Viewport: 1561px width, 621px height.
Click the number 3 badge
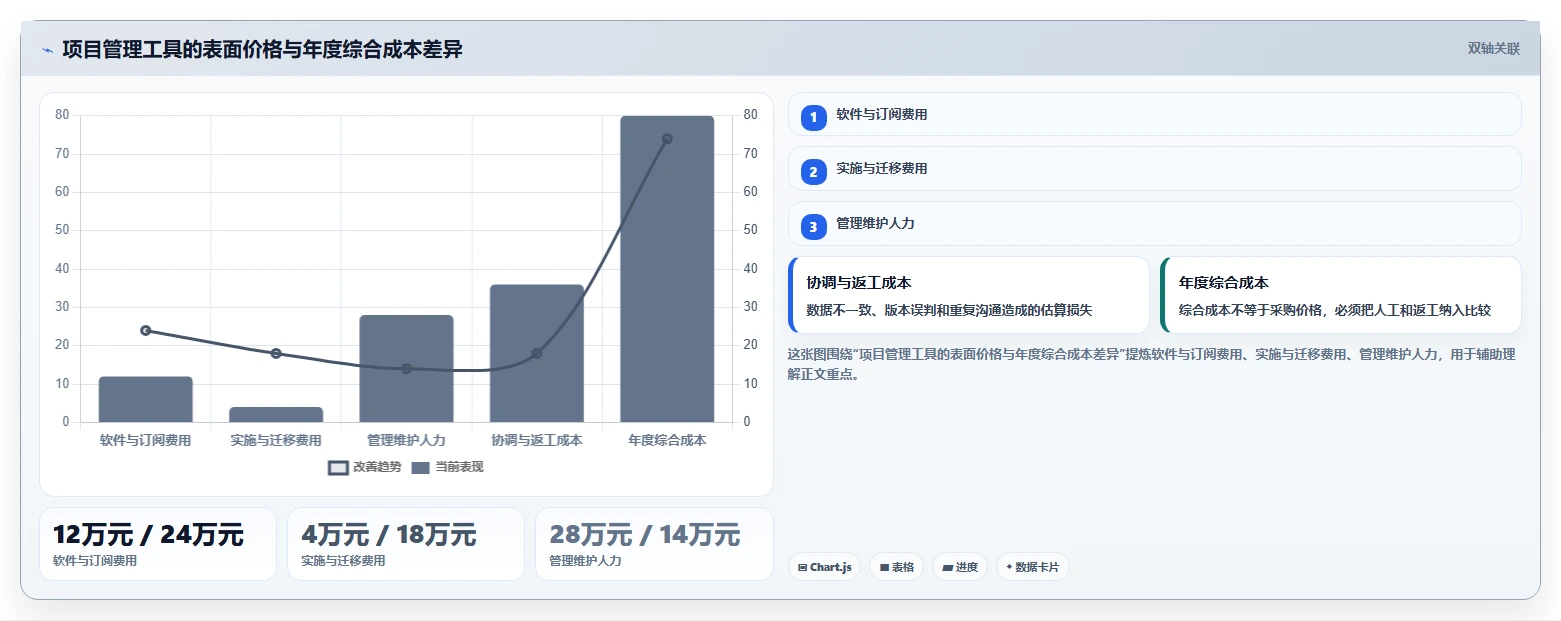pos(813,227)
